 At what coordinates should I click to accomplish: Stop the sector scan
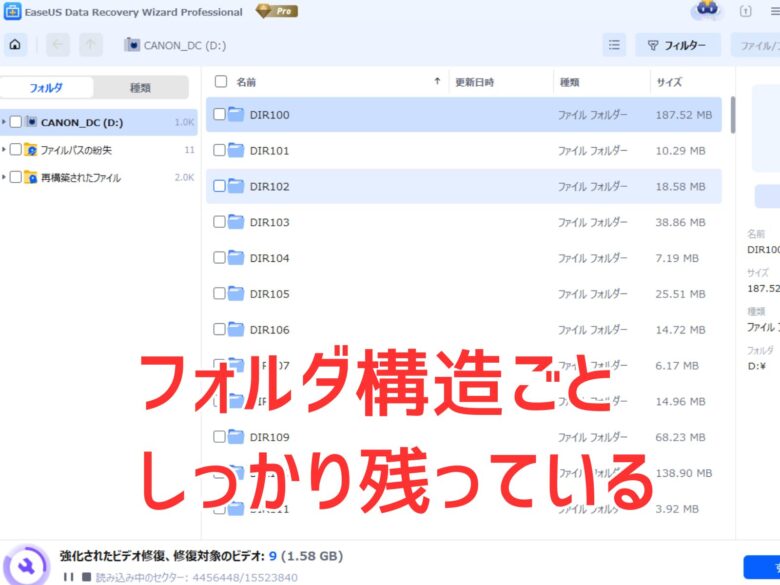point(87,577)
